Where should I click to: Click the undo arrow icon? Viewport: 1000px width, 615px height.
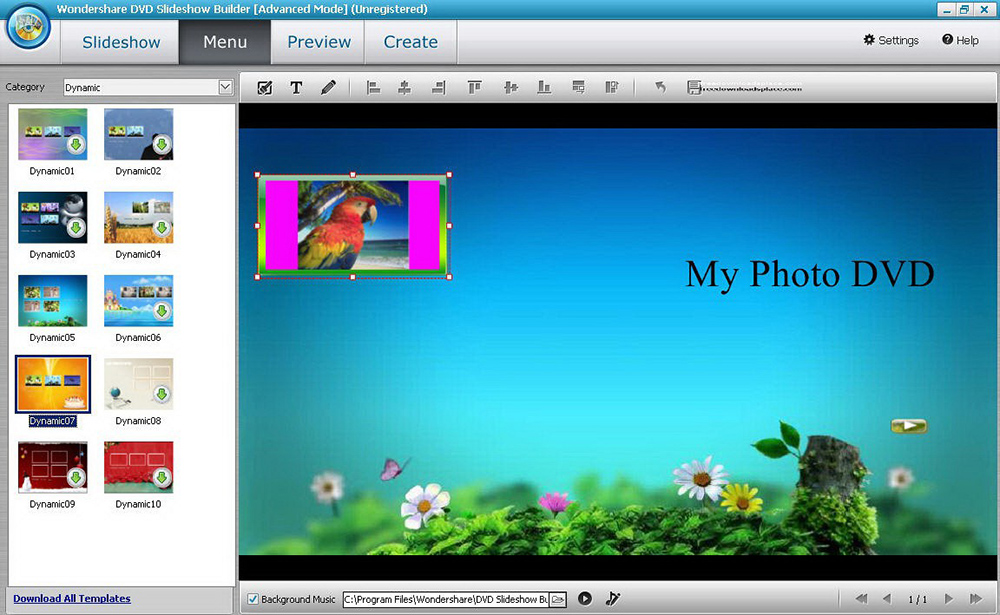[x=660, y=88]
